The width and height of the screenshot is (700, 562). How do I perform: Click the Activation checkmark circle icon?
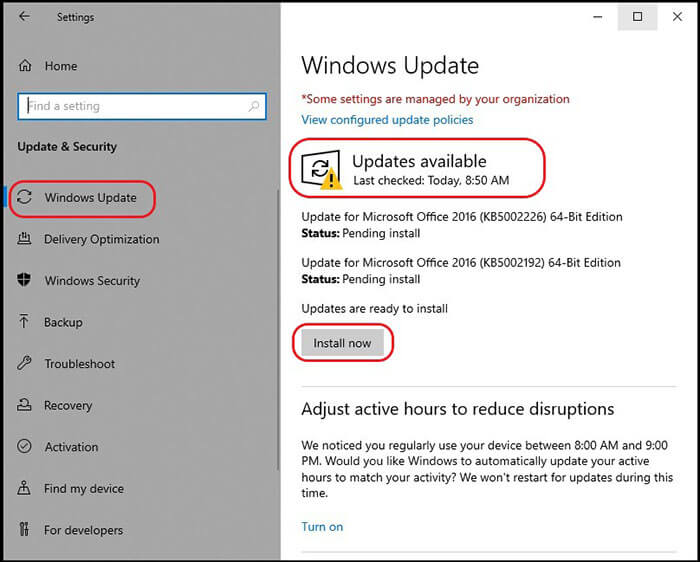click(24, 446)
